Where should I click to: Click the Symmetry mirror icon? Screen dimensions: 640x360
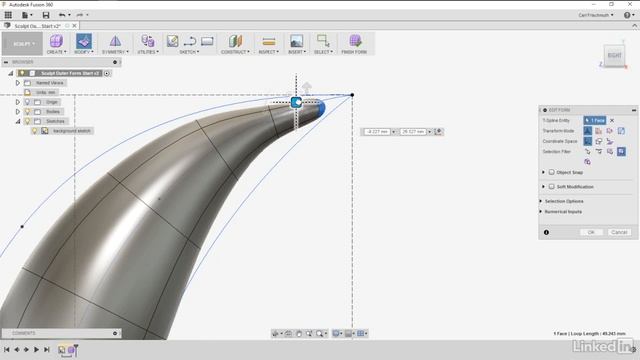[x=116, y=41]
